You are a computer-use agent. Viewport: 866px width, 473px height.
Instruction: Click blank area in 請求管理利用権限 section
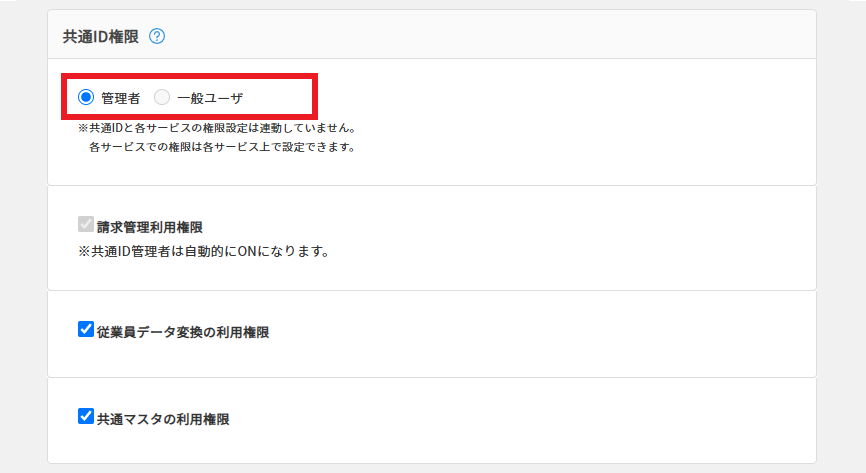coord(550,238)
